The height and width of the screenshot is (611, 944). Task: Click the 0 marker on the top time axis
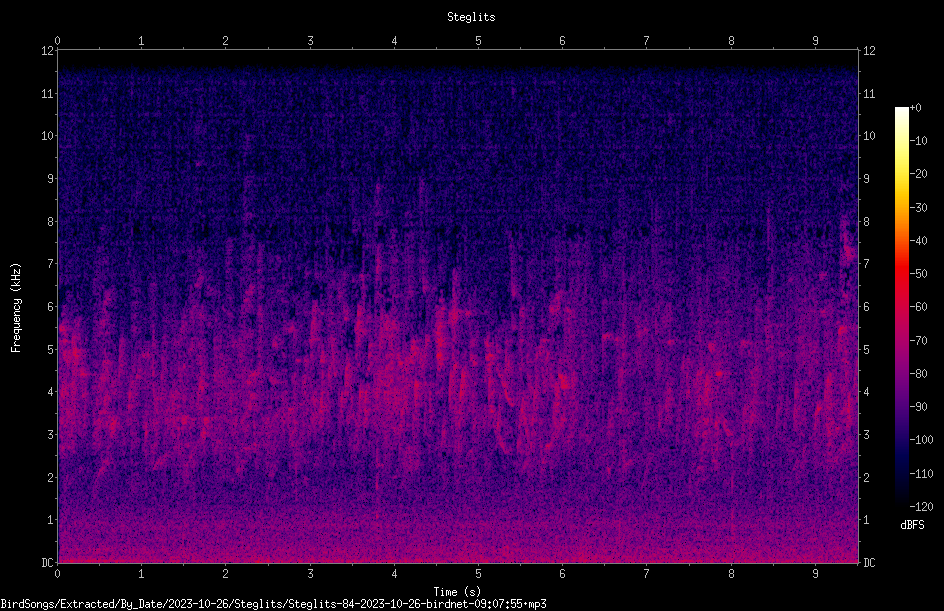[57, 40]
